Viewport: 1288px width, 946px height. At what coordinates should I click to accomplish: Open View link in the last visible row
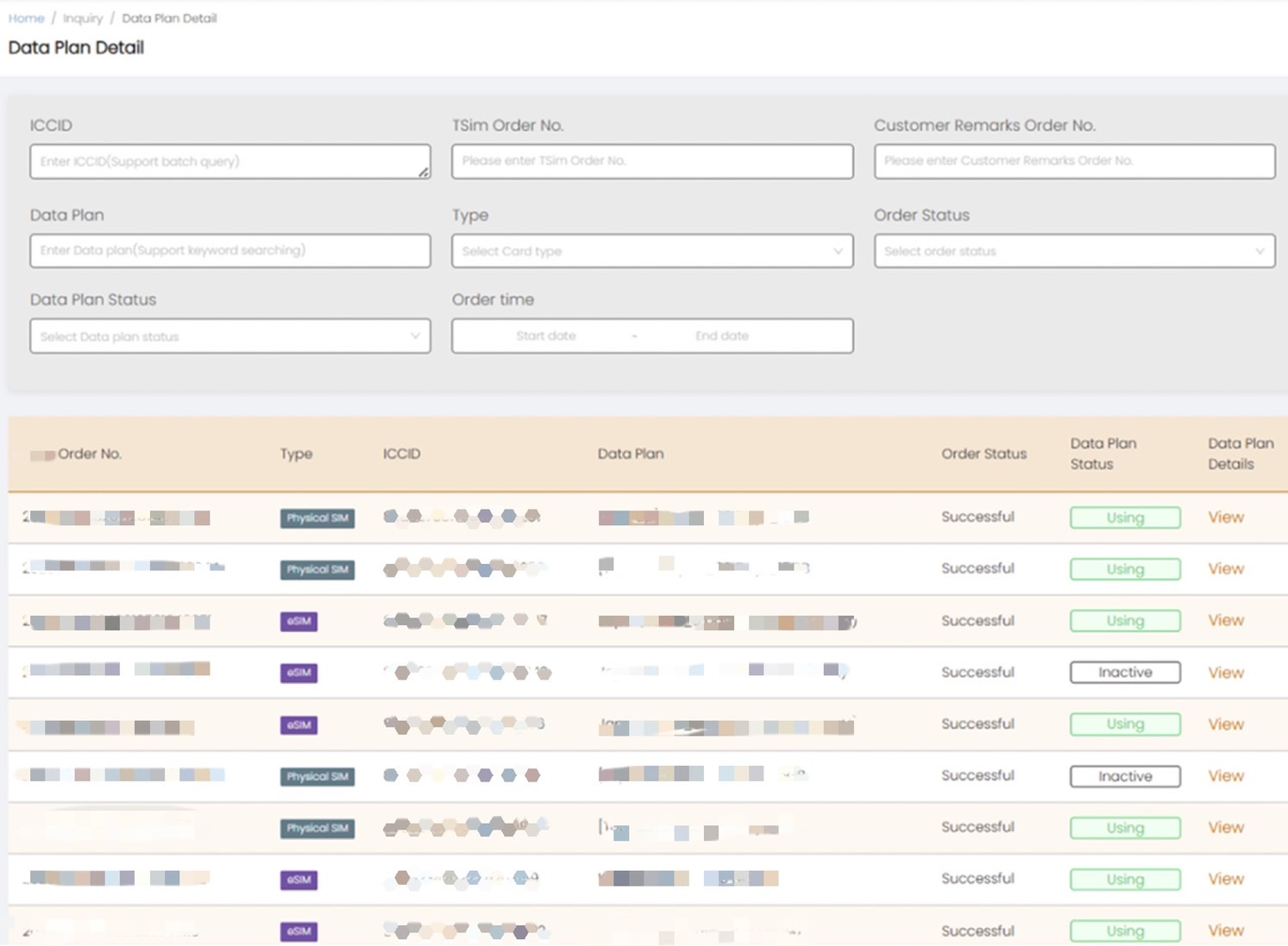pyautogui.click(x=1226, y=930)
